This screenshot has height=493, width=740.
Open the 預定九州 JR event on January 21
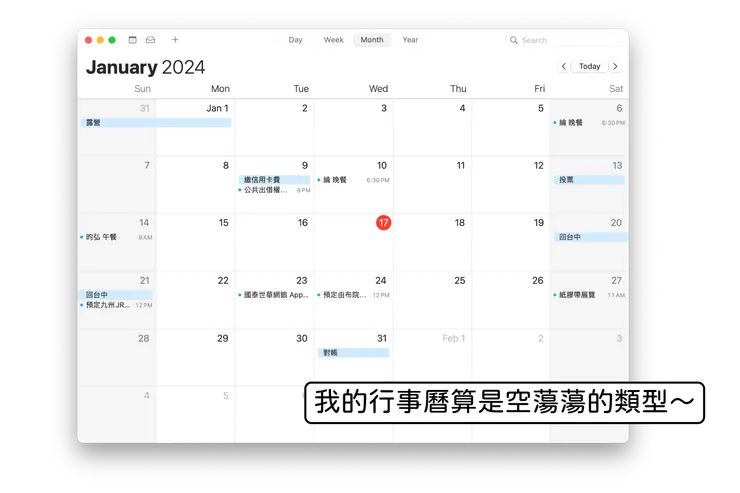116,305
